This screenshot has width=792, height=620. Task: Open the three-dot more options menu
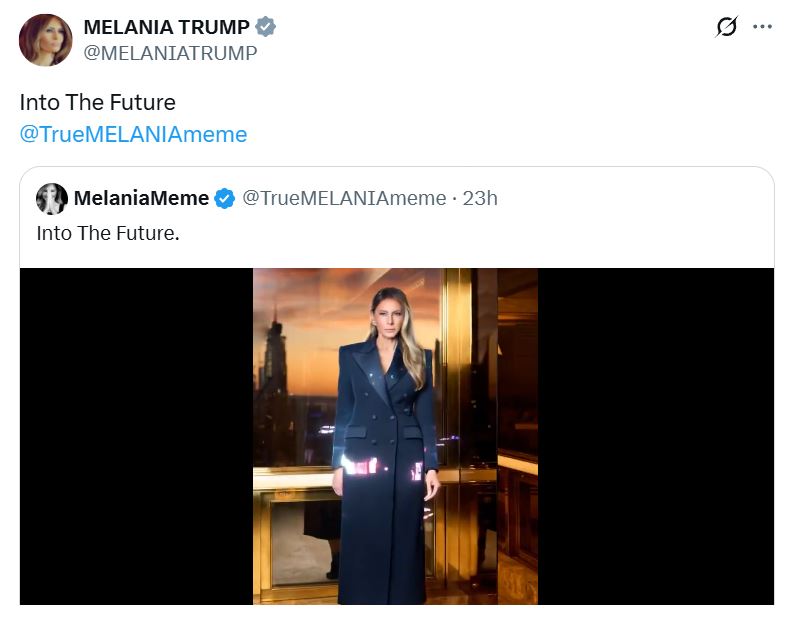point(762,27)
